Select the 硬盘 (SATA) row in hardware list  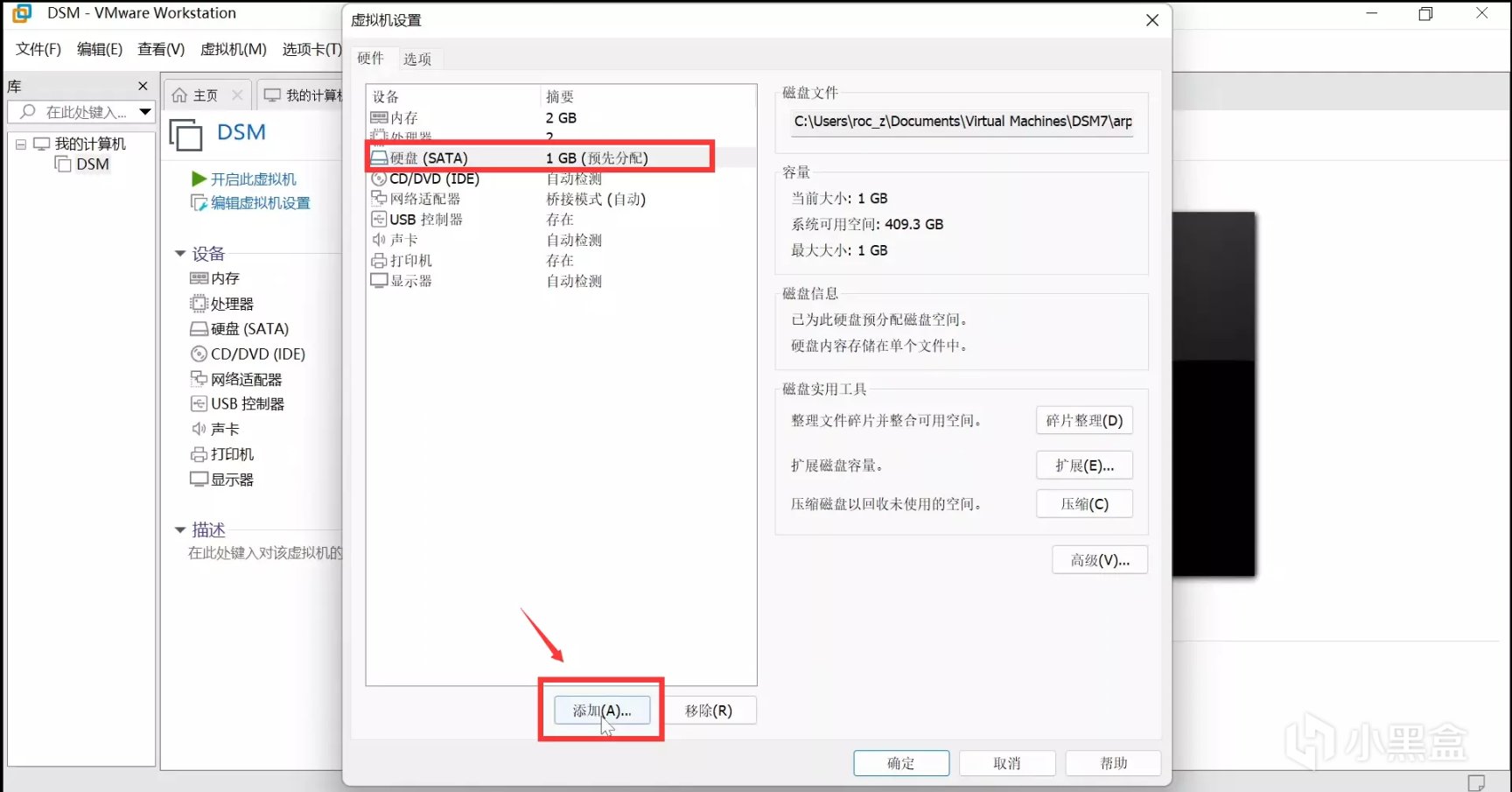561,158
